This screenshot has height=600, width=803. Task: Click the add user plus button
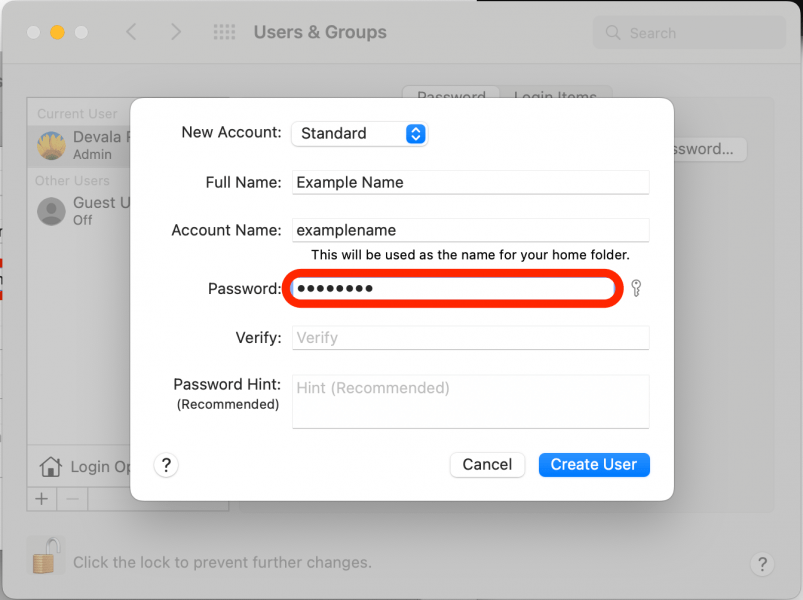41,499
